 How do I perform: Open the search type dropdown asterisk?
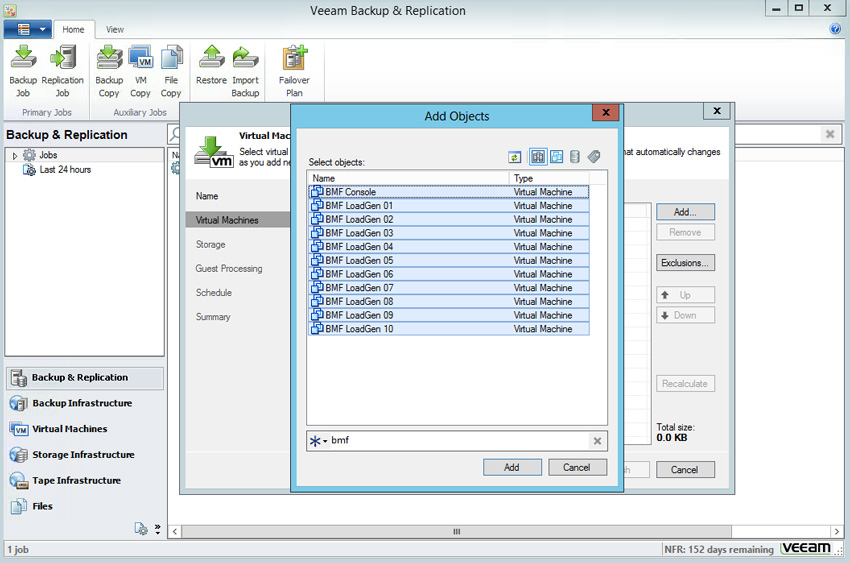tap(318, 441)
